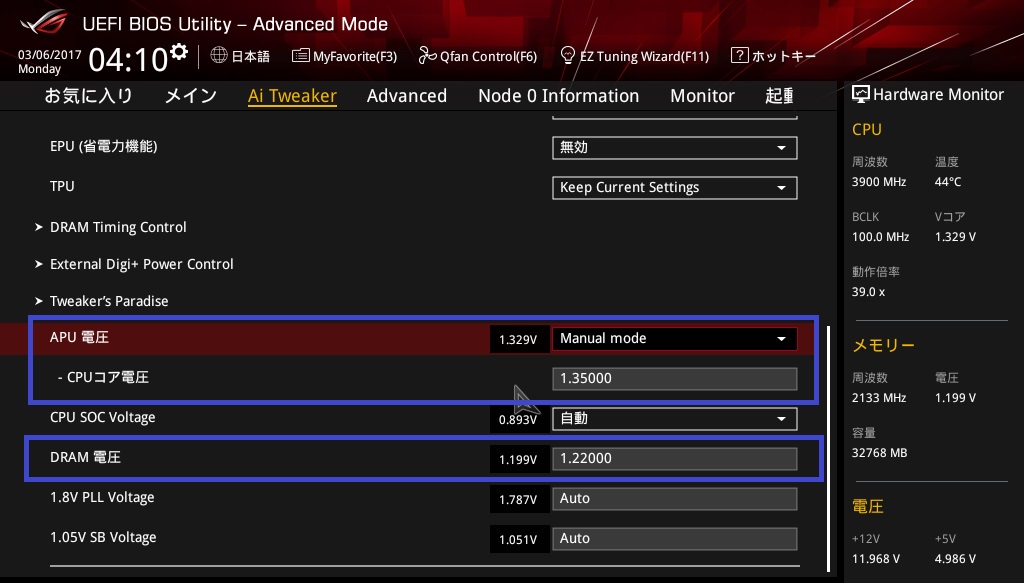
Task: Click the 11.968 V +12V reading
Action: tap(876, 559)
